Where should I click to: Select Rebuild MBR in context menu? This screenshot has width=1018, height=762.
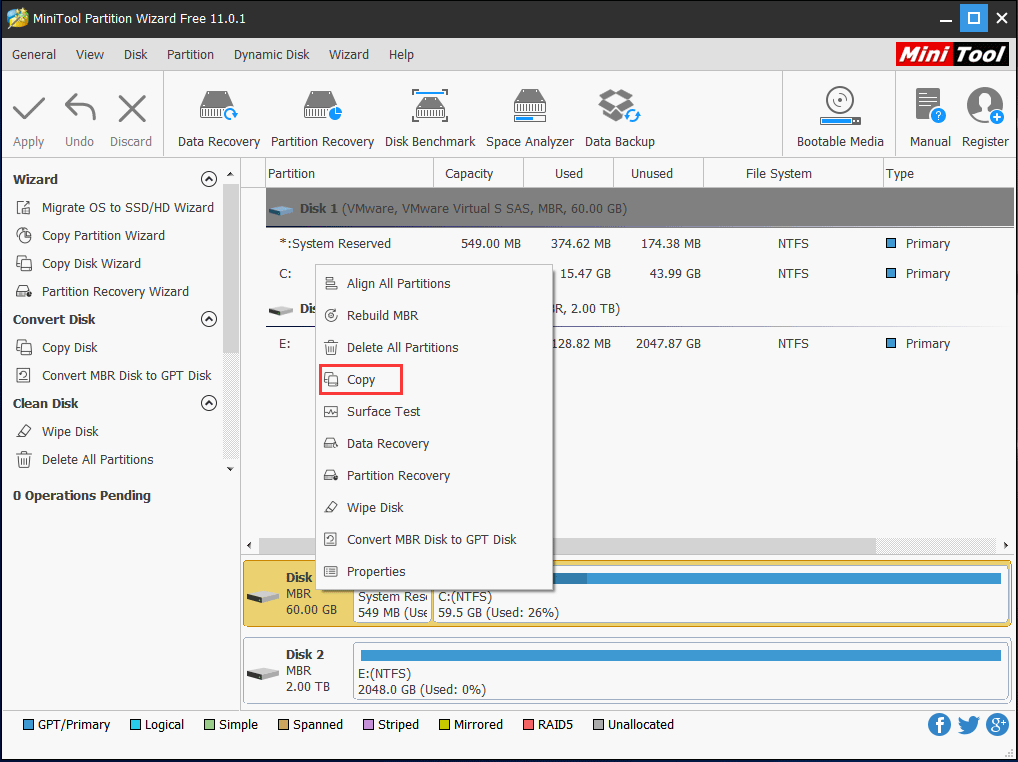pos(434,315)
